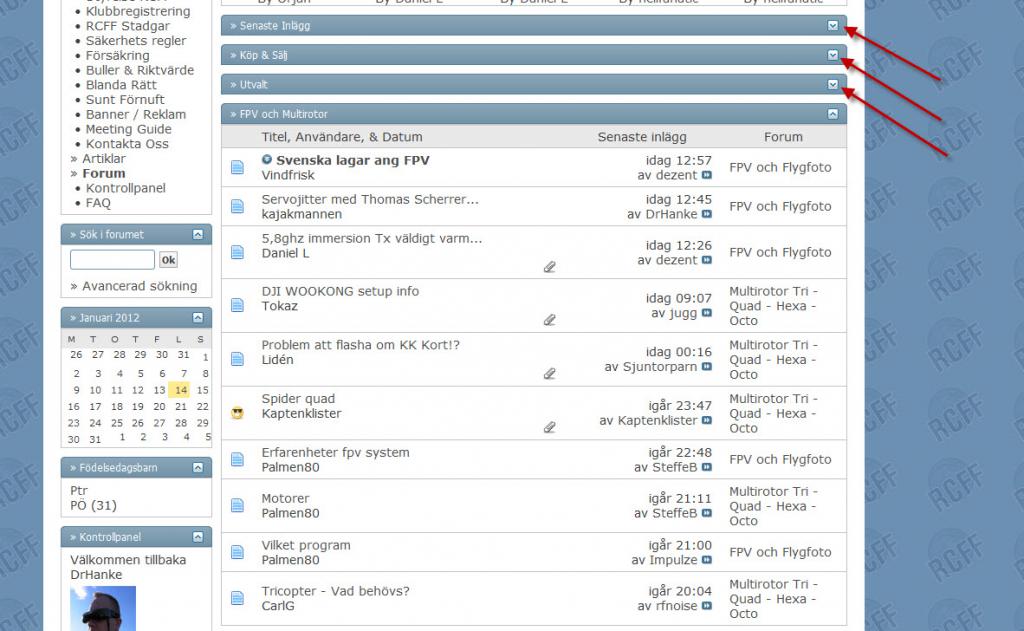Expand the Utvalt section
Viewport: 1024px width, 631px height.
point(833,84)
